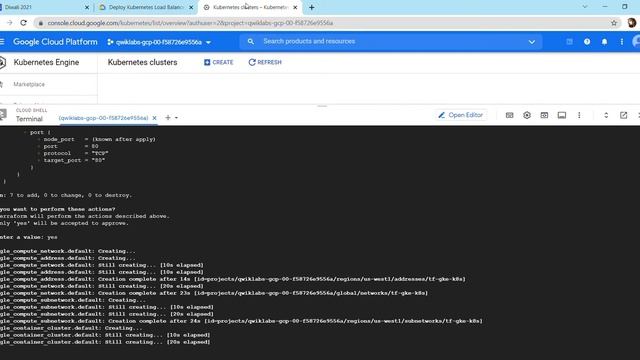Open Cloud Shell in a new window
640x360 pixels.
[x=623, y=115]
